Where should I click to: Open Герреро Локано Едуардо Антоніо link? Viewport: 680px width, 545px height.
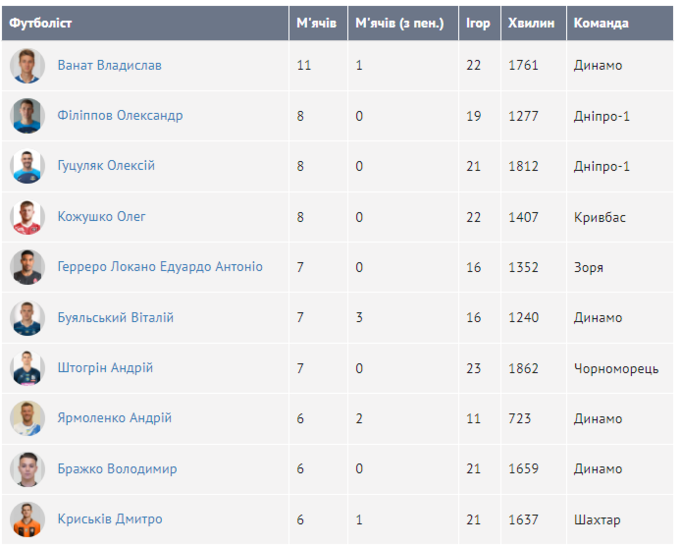160,268
